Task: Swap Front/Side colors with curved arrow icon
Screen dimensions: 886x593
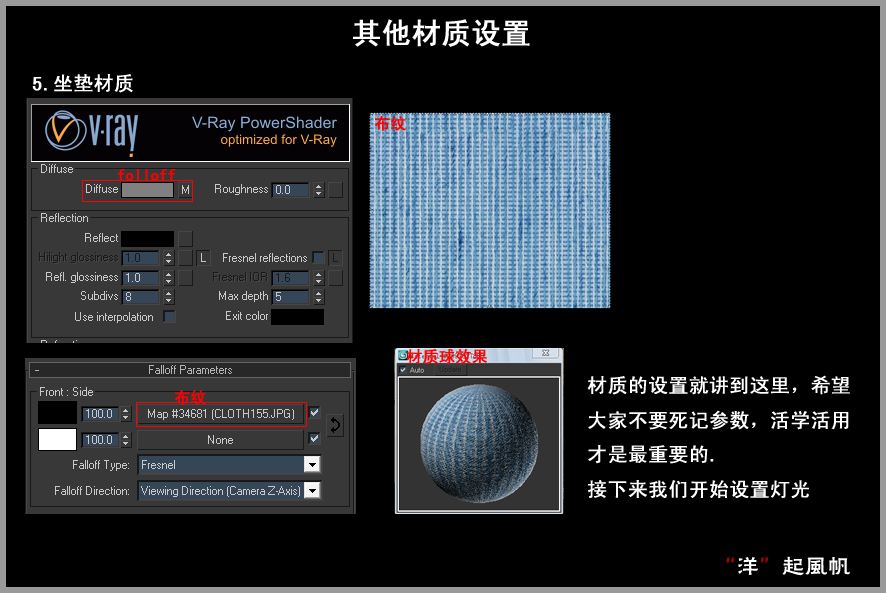Action: coord(335,425)
